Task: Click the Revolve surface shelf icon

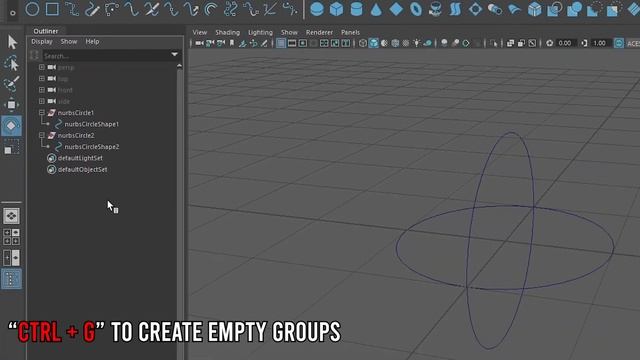Action: (x=436, y=9)
